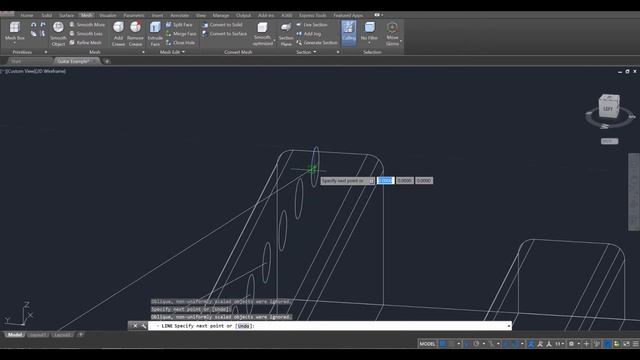
Task: Switch to the Home ribbon tab
Action: tap(27, 16)
